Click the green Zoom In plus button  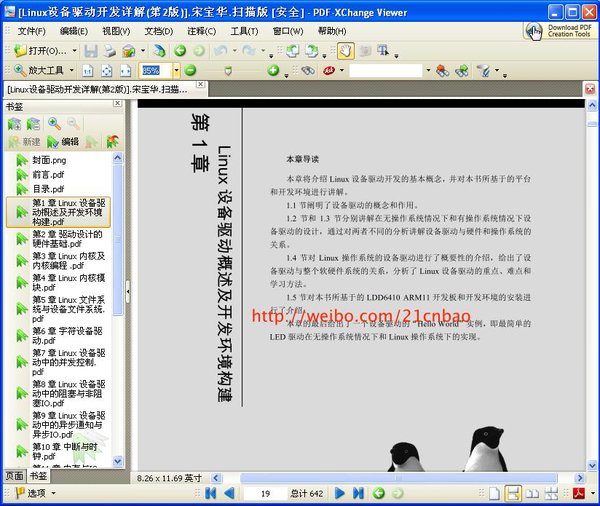[273, 70]
